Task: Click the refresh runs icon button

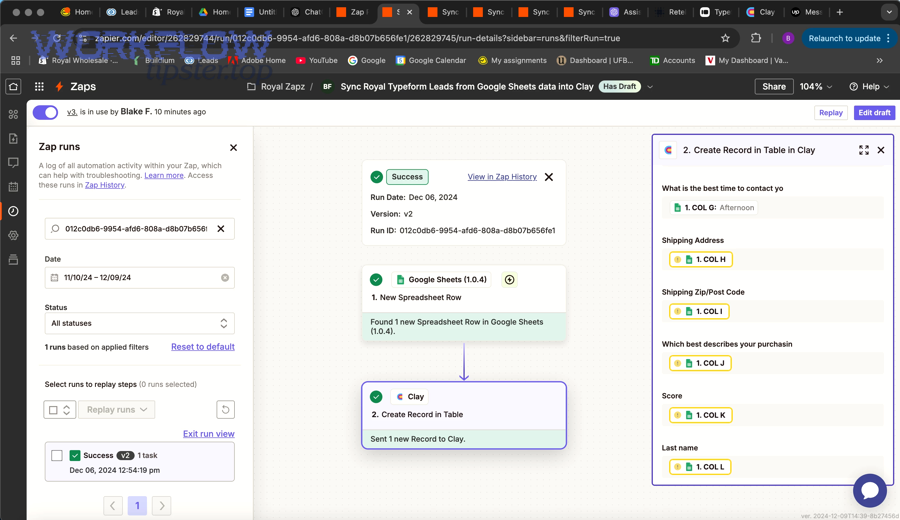Action: 225,410
